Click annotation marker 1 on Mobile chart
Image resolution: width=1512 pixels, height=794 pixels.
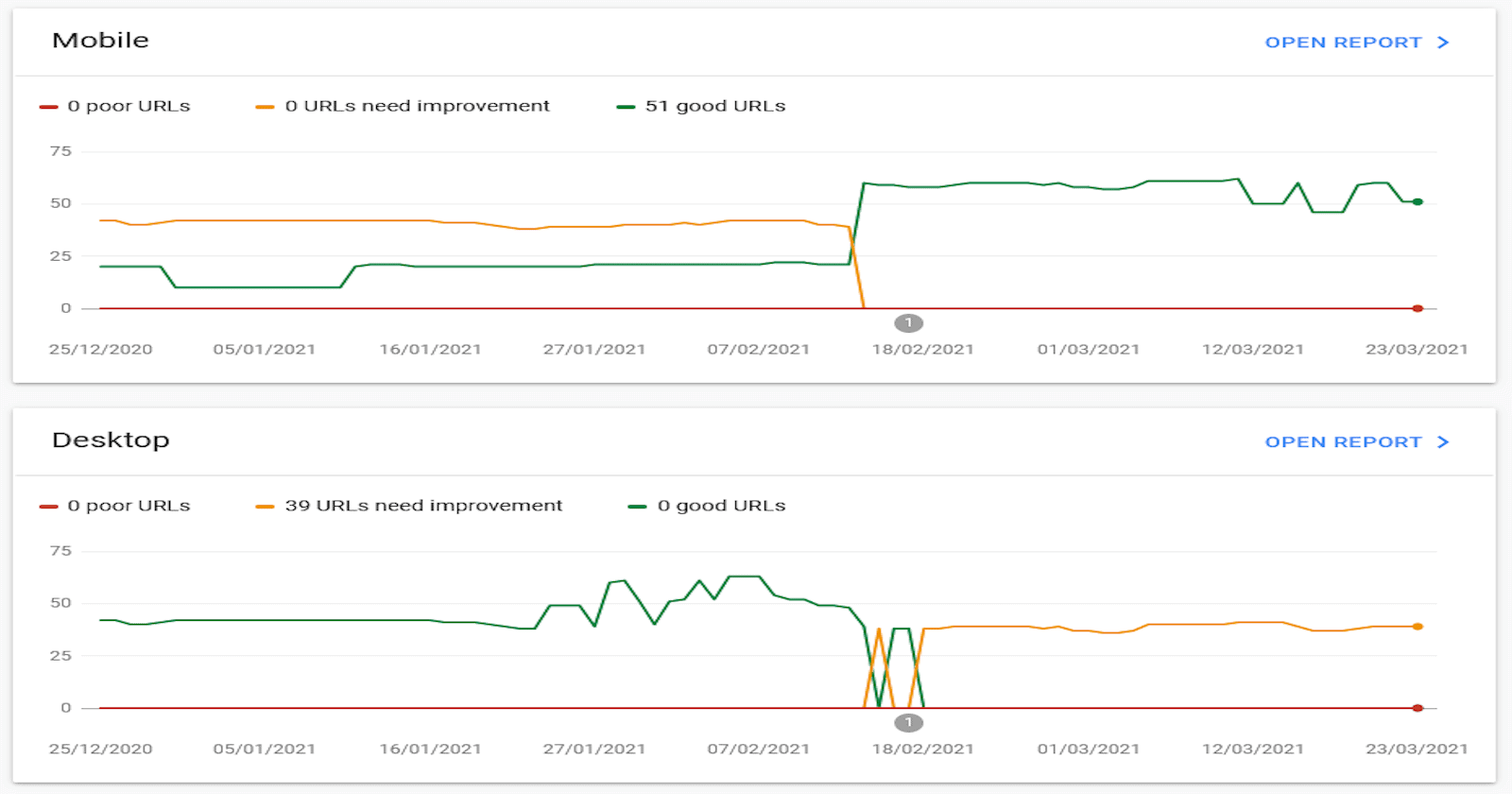pos(908,323)
